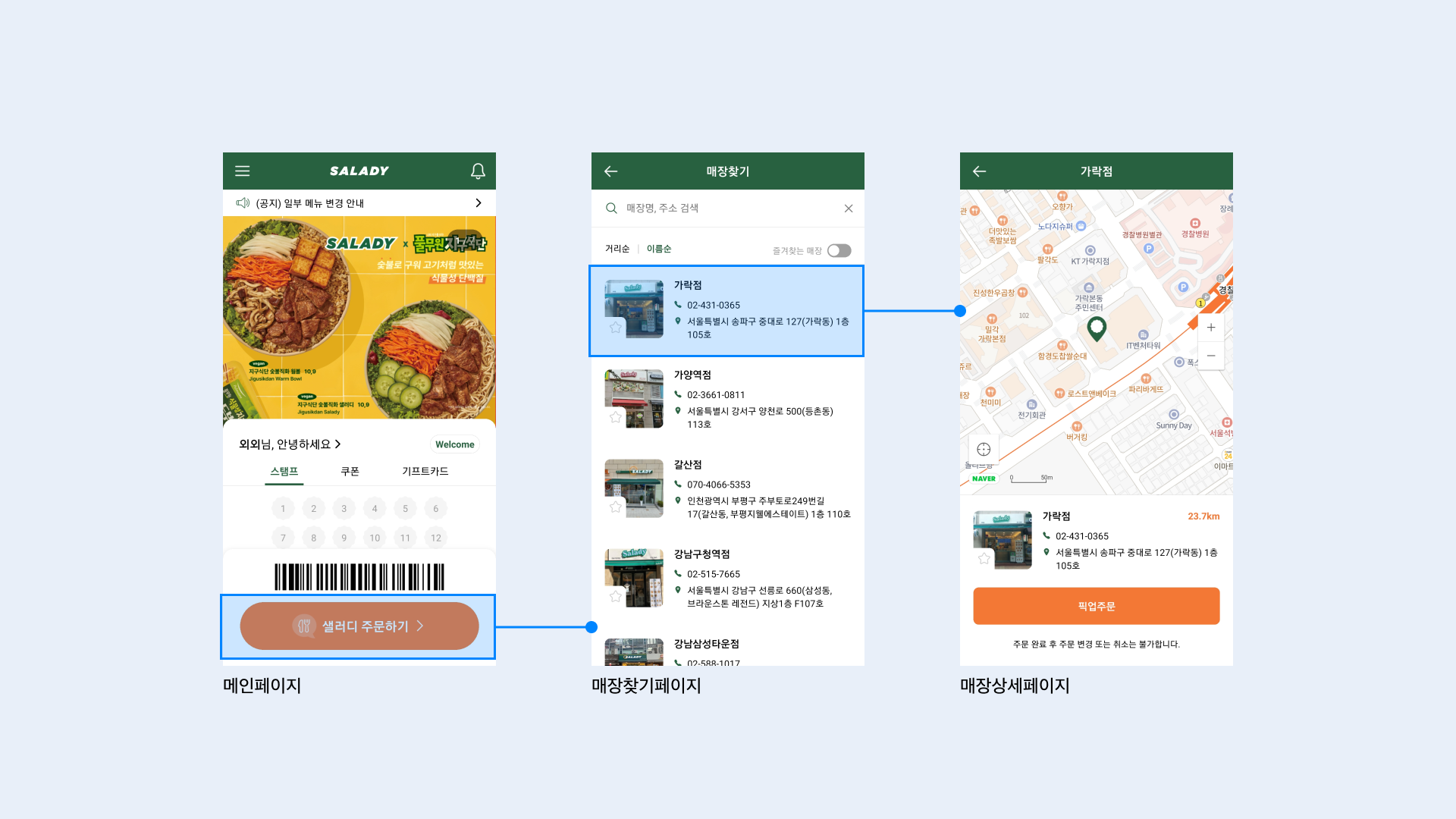Sort stores by 거리순
Viewport: 1456px width, 819px height.
[x=617, y=249]
